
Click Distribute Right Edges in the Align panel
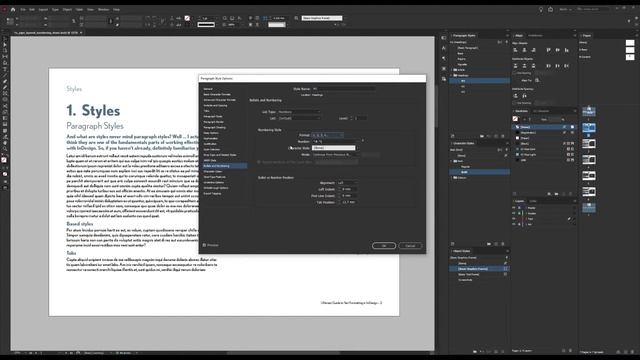[567, 65]
